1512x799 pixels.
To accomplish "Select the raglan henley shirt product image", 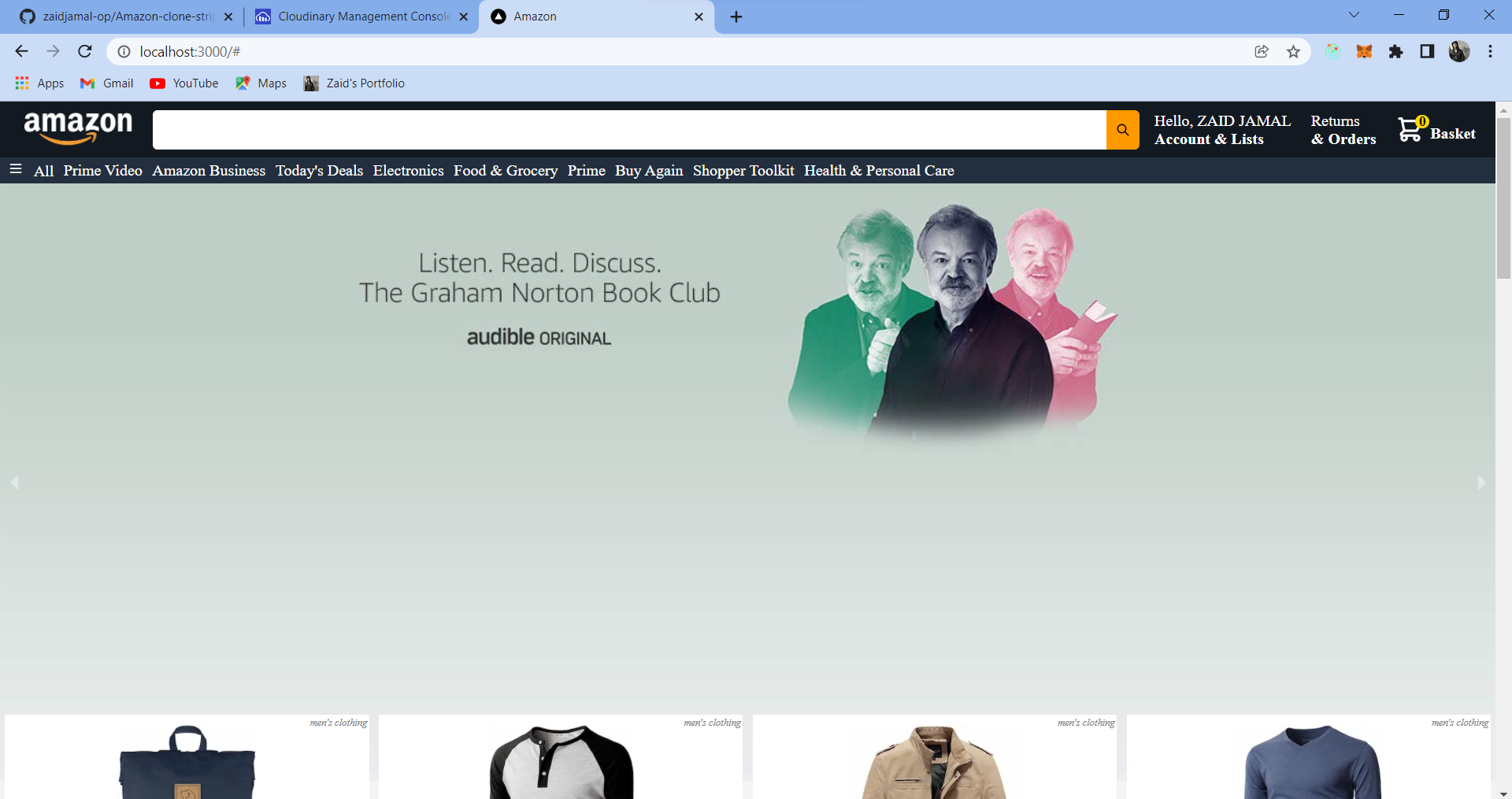I will coord(561,761).
